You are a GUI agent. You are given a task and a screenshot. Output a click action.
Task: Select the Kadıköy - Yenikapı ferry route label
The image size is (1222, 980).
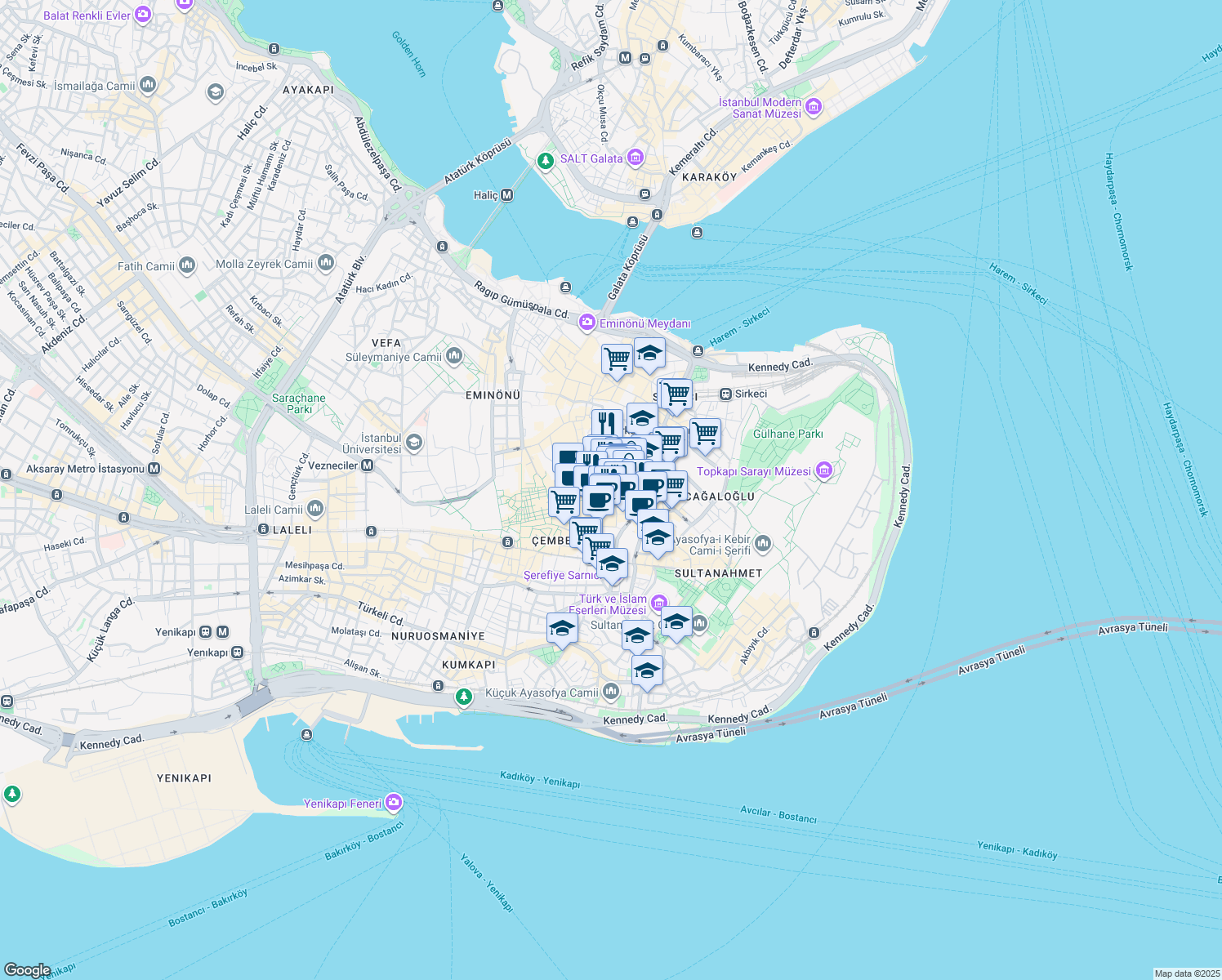(540, 778)
